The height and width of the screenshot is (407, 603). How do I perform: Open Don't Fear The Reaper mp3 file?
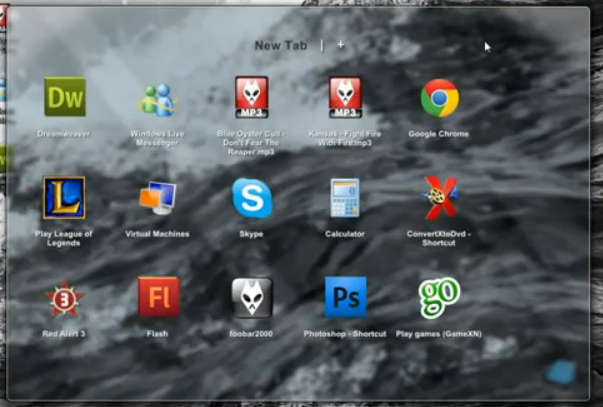click(x=252, y=97)
